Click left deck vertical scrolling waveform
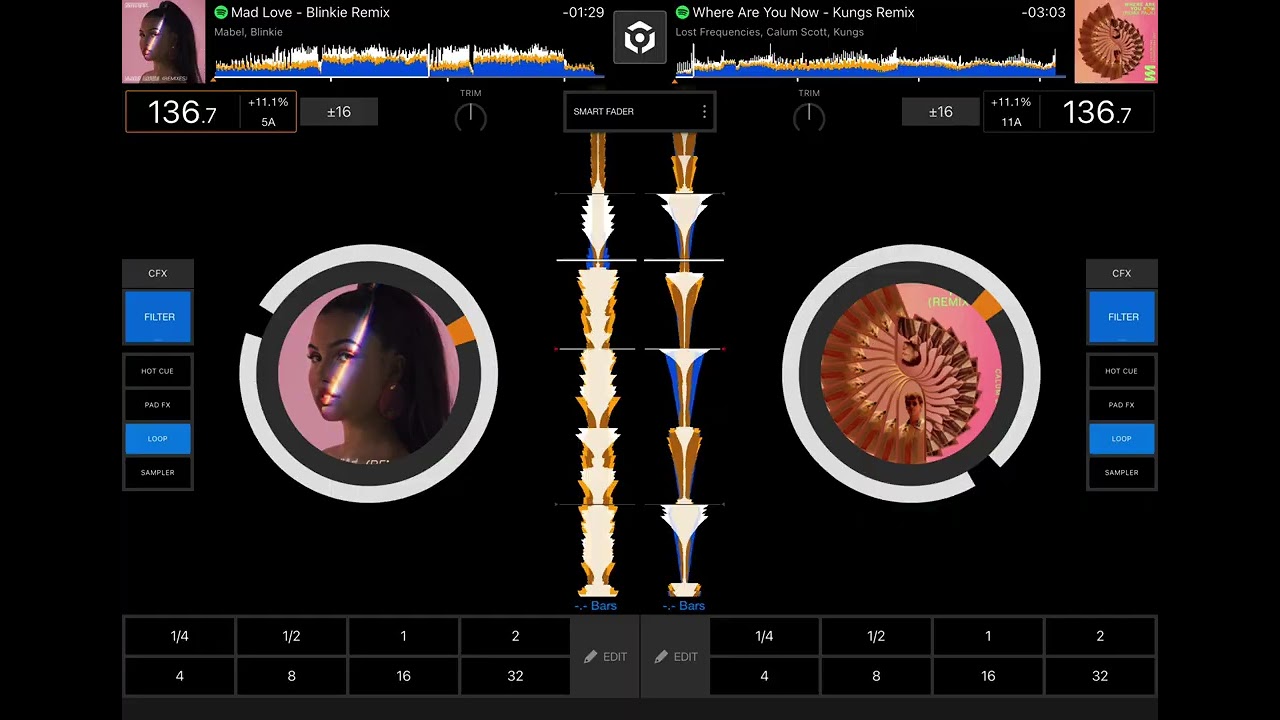1280x720 pixels. pos(597,365)
